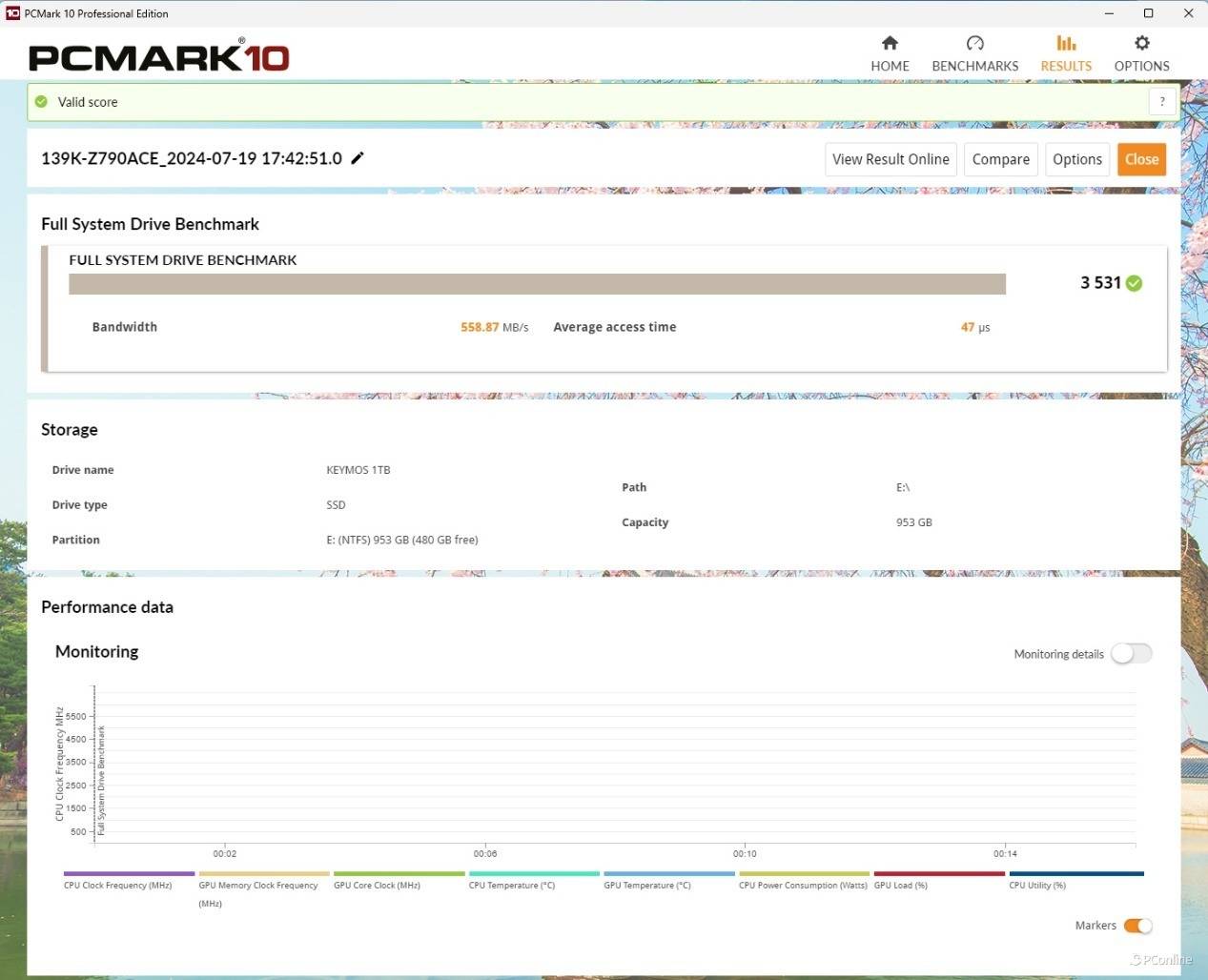Switch to the BENCHMARKS tab
The width and height of the screenshot is (1208, 980).
(974, 54)
